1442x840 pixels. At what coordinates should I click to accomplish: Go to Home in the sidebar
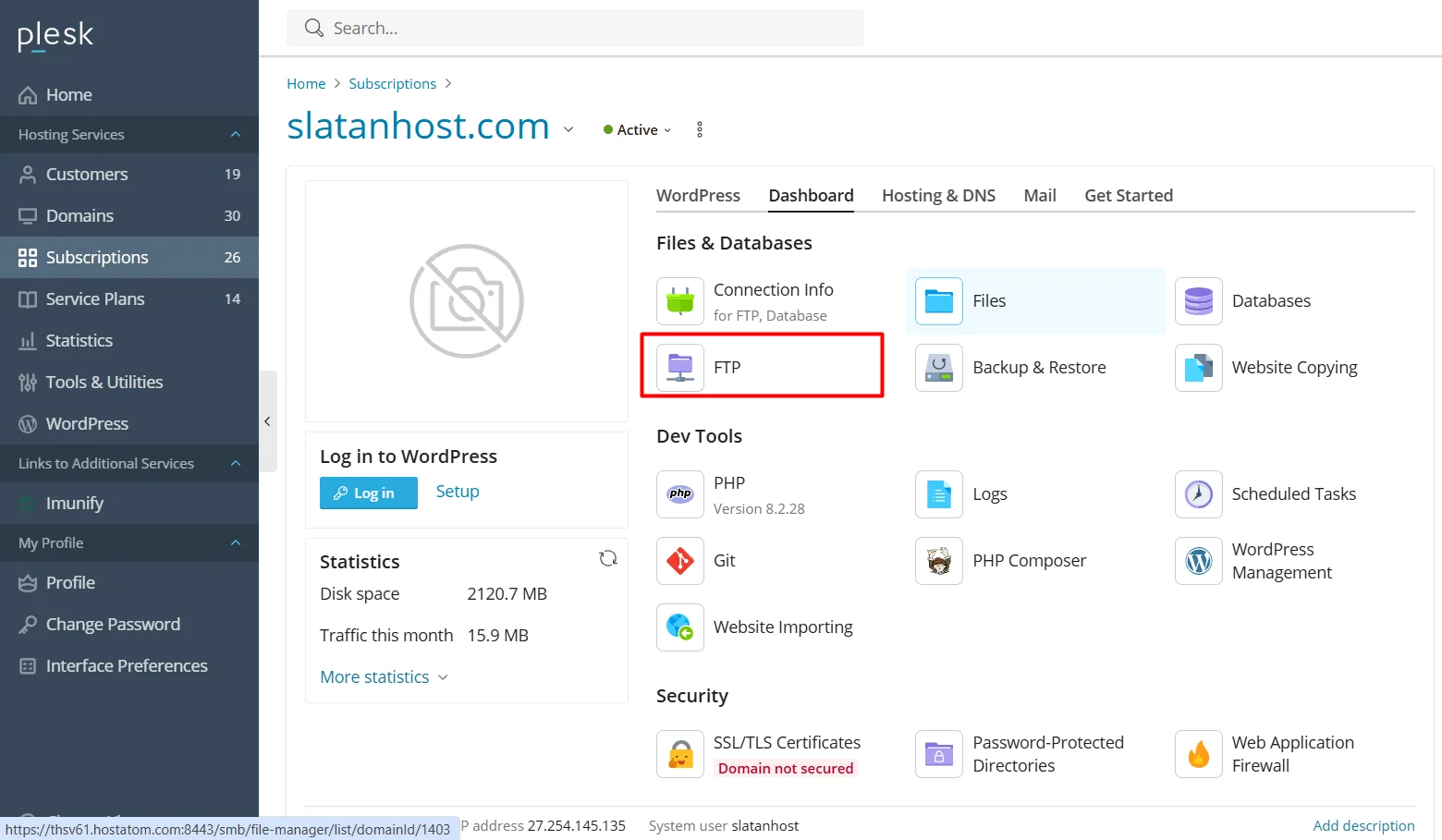pos(129,95)
